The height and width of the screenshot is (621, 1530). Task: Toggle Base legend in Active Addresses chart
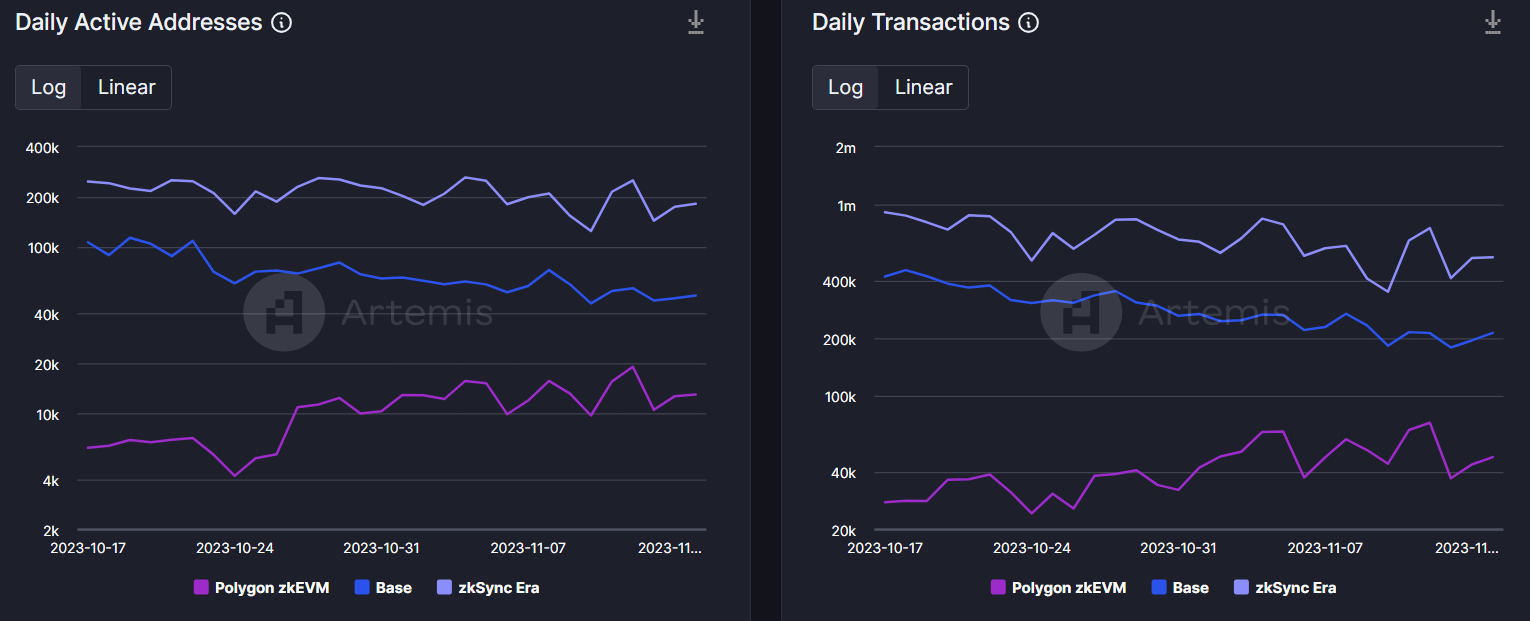click(x=383, y=588)
